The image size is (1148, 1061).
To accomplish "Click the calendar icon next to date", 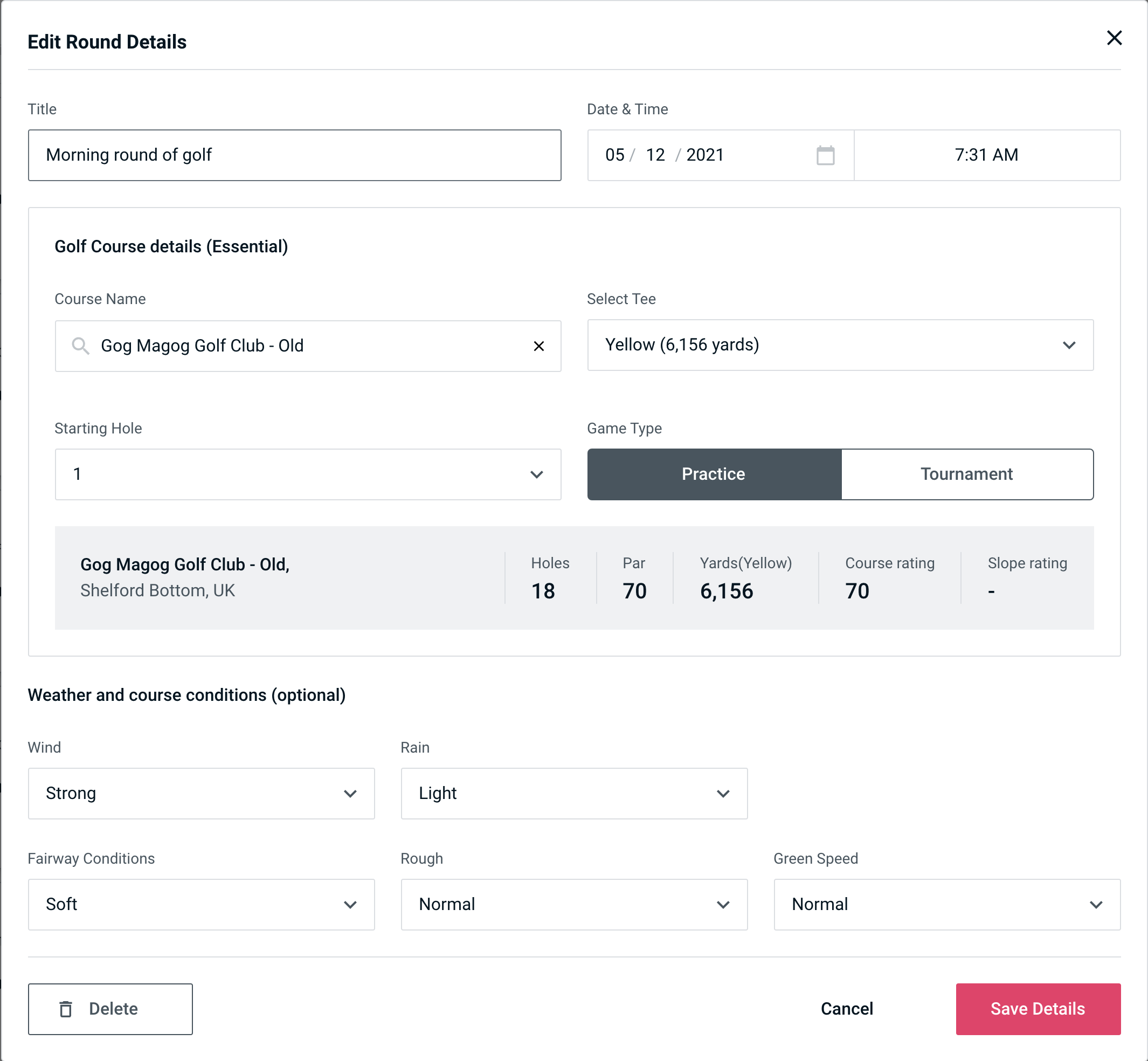I will coord(824,155).
